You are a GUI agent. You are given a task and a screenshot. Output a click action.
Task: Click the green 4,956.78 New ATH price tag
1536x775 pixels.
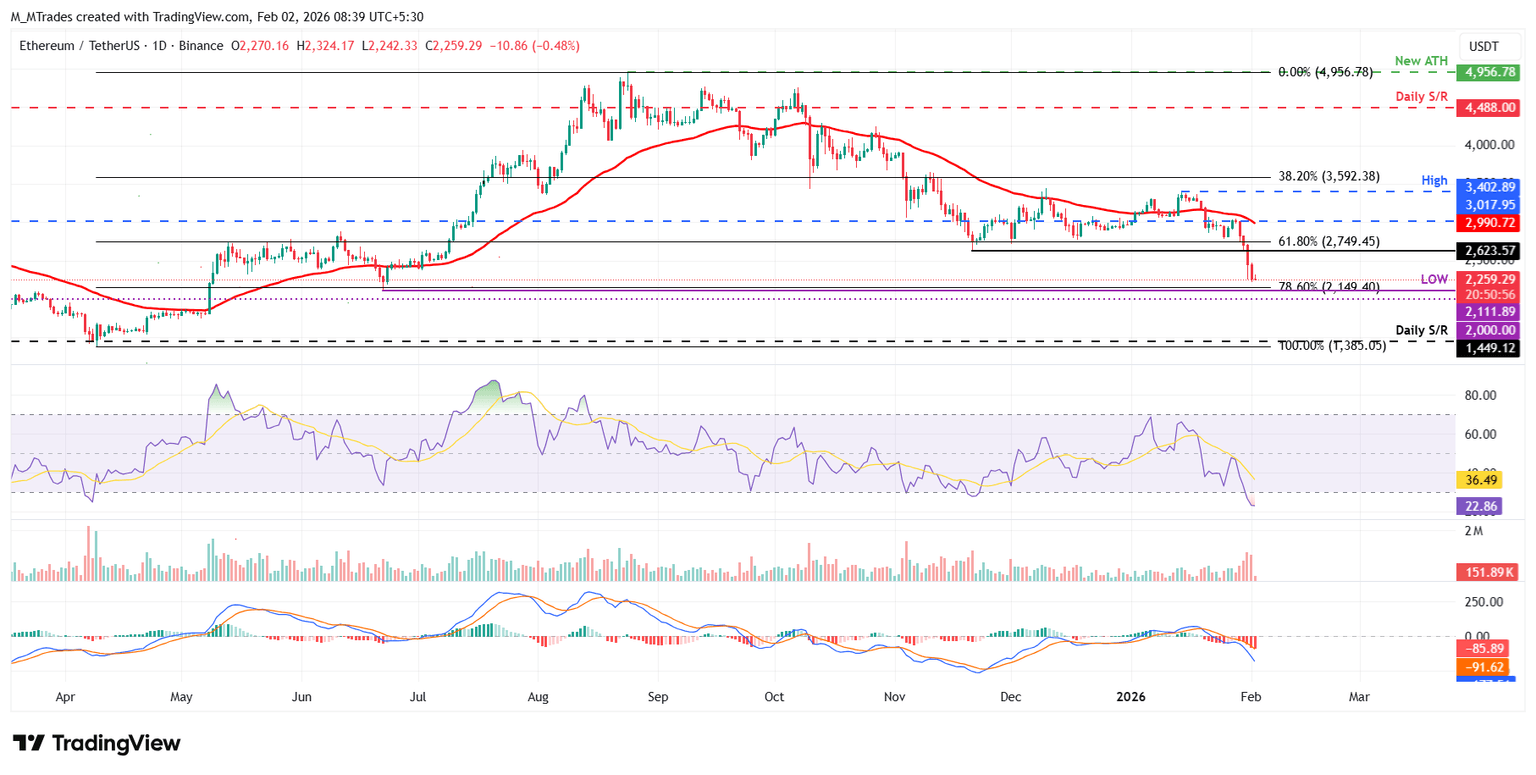[1487, 72]
